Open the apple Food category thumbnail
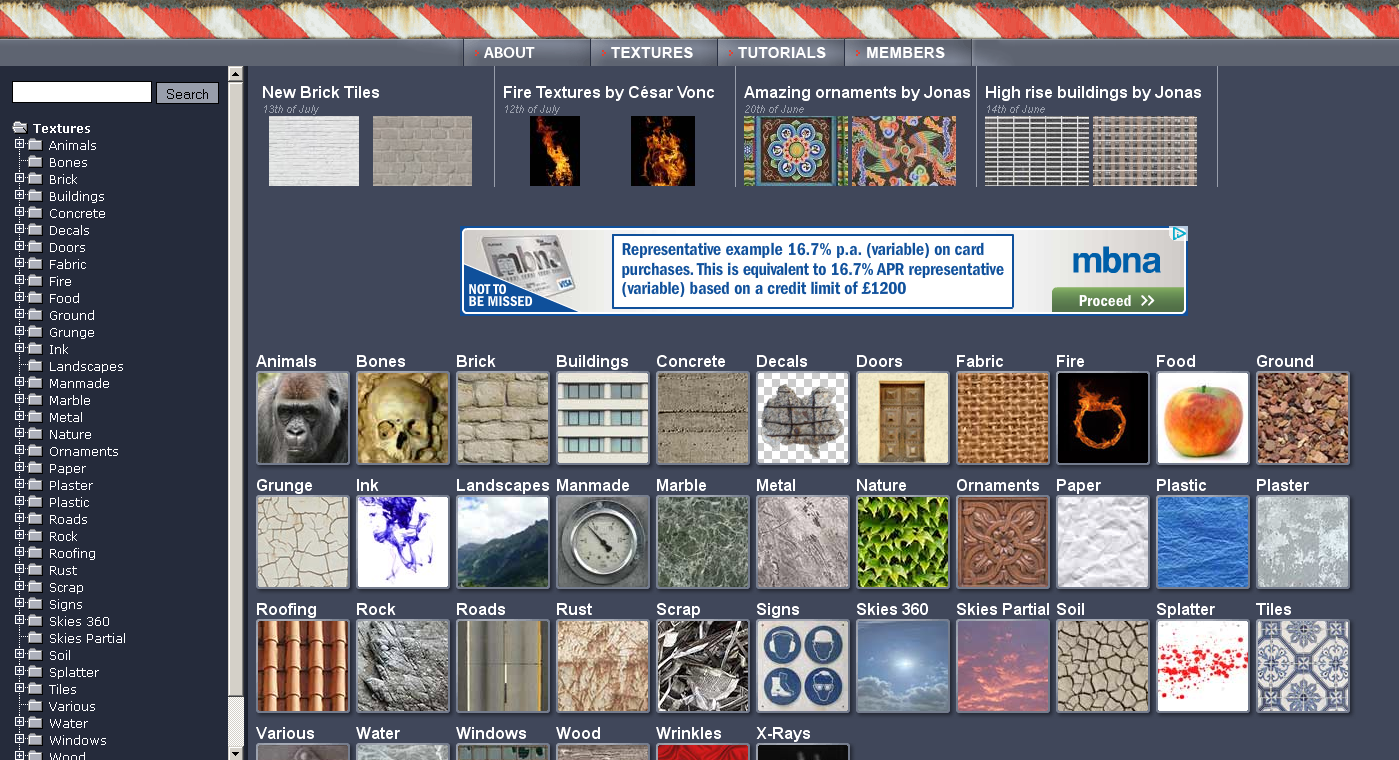 [1202, 417]
